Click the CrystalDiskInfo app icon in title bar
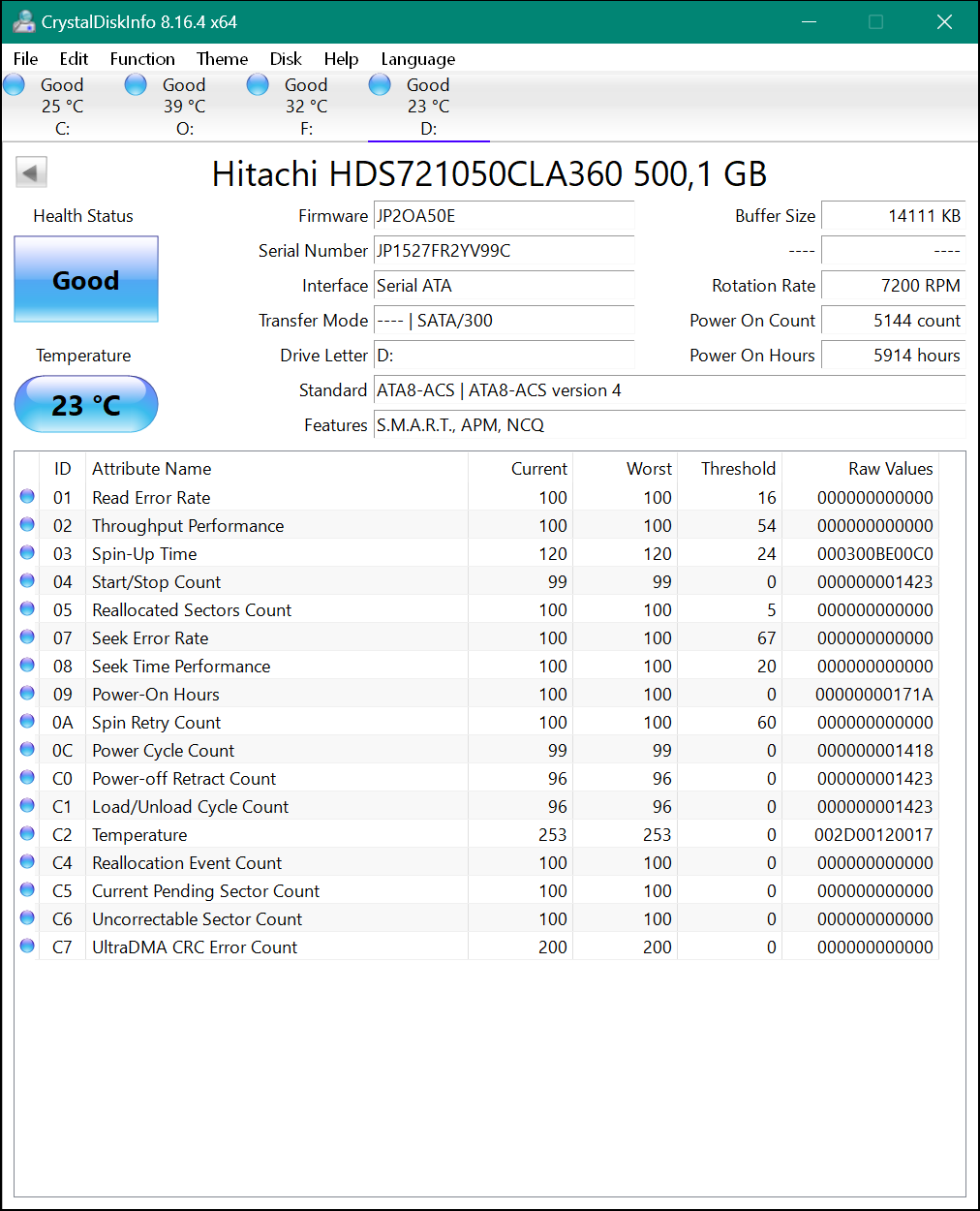Screen dimensions: 980x1211 click(x=24, y=21)
